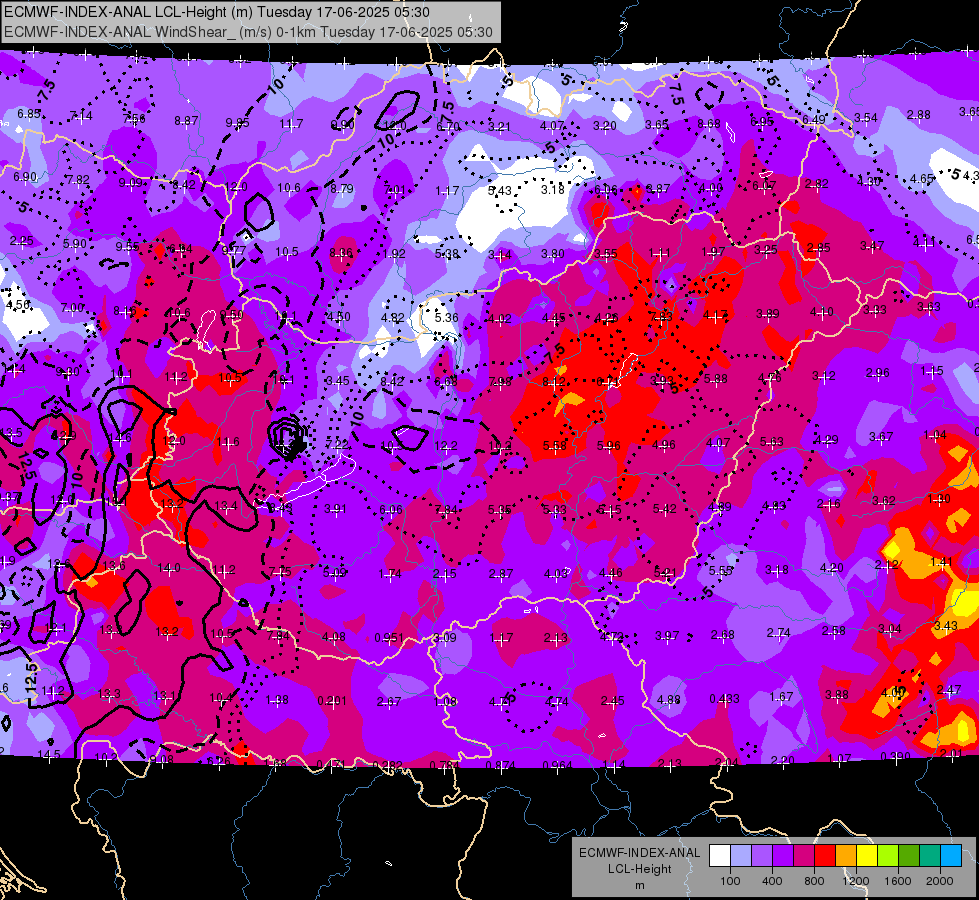Screen dimensions: 979x900
Task: Click the wind shear value 13.4
Action: point(226,506)
